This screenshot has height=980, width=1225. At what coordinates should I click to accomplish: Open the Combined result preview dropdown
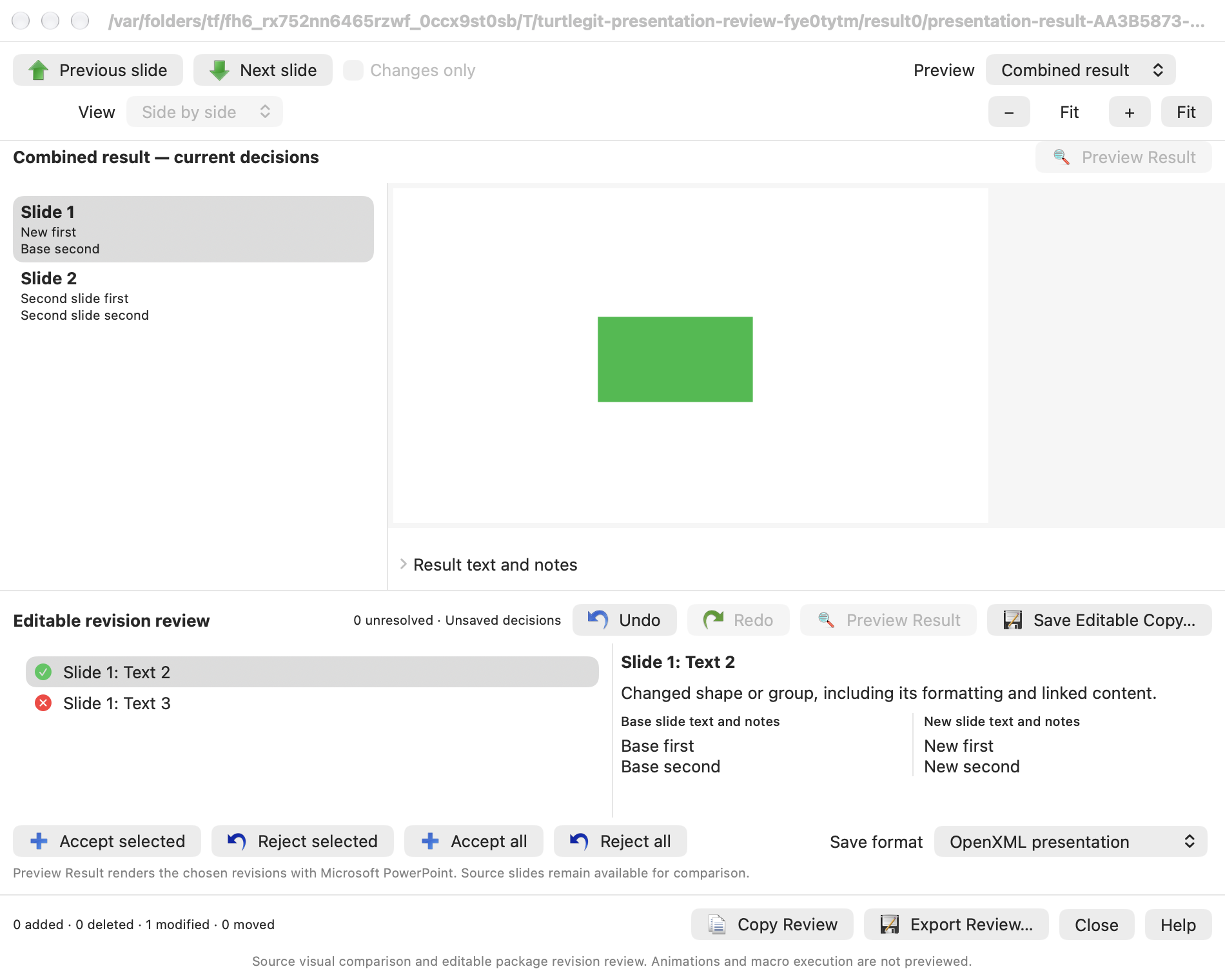1081,70
